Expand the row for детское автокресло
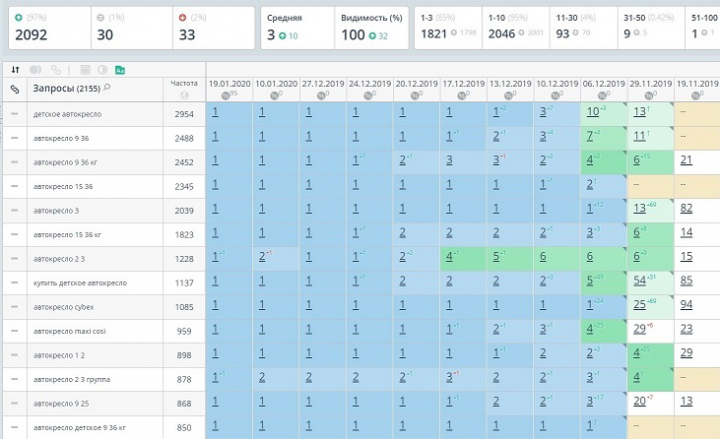This screenshot has height=439, width=720. click(15, 115)
